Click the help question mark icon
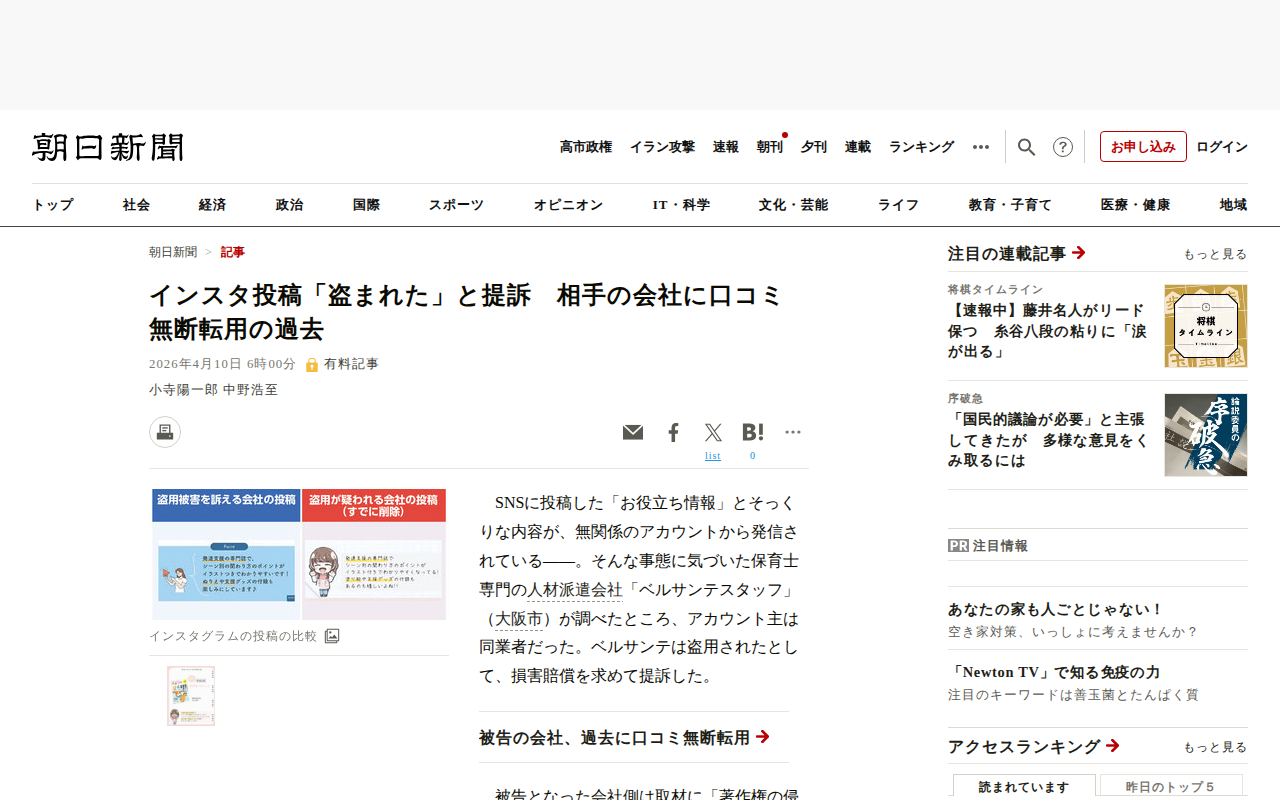Image resolution: width=1280 pixels, height=800 pixels. click(x=1063, y=147)
